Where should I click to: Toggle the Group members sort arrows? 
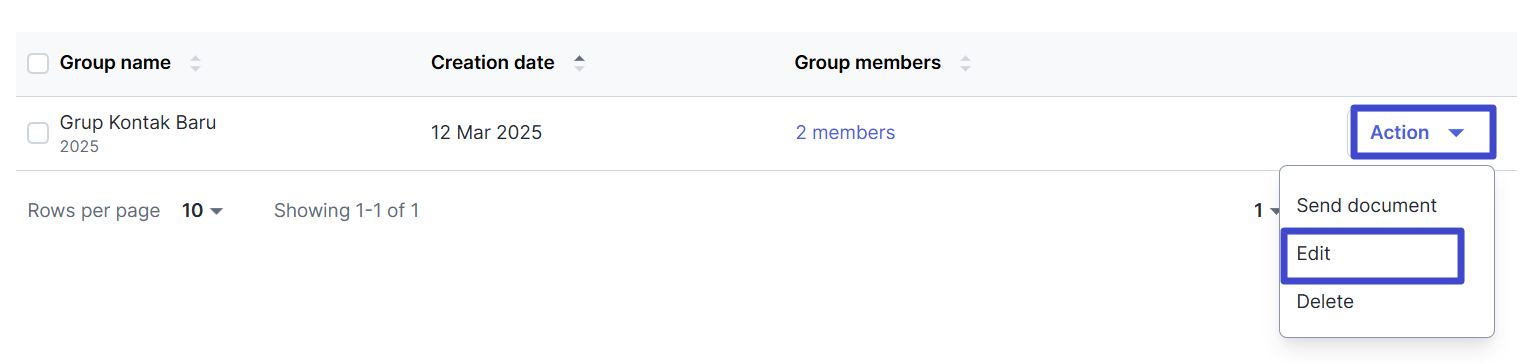tap(965, 63)
